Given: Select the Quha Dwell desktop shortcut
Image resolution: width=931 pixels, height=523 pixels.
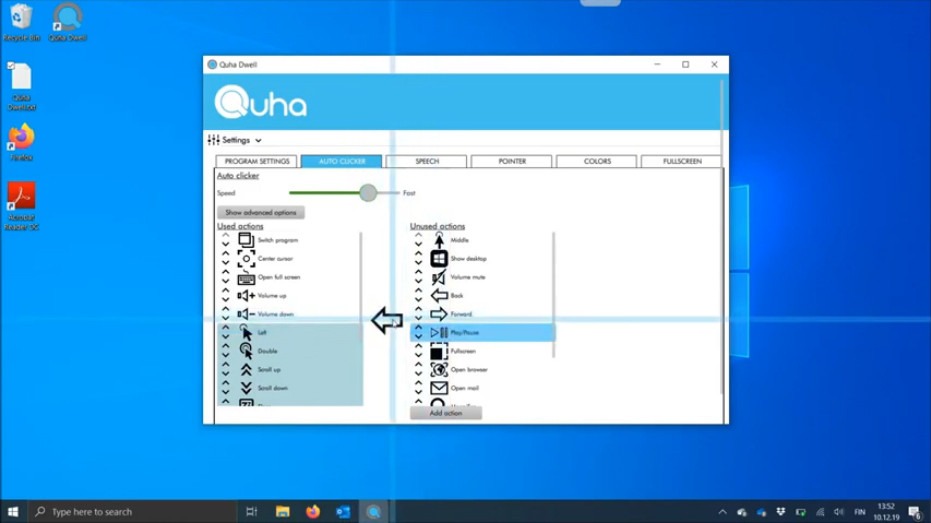Looking at the screenshot, I should pyautogui.click(x=67, y=22).
